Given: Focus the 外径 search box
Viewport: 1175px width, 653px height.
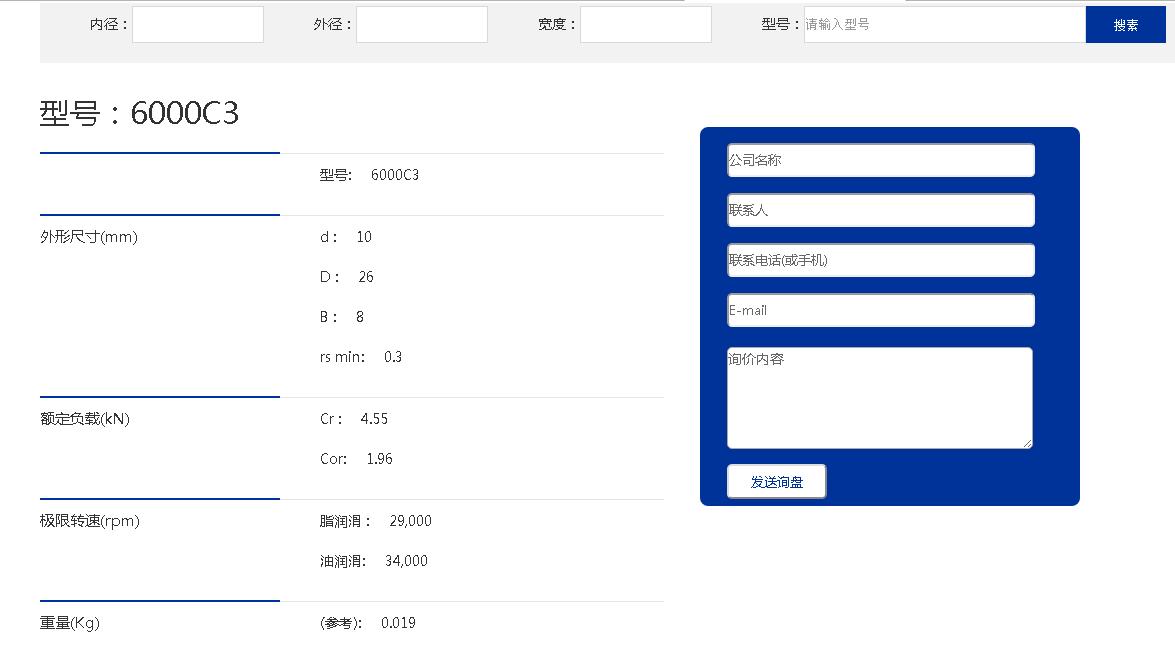Looking at the screenshot, I should [422, 25].
